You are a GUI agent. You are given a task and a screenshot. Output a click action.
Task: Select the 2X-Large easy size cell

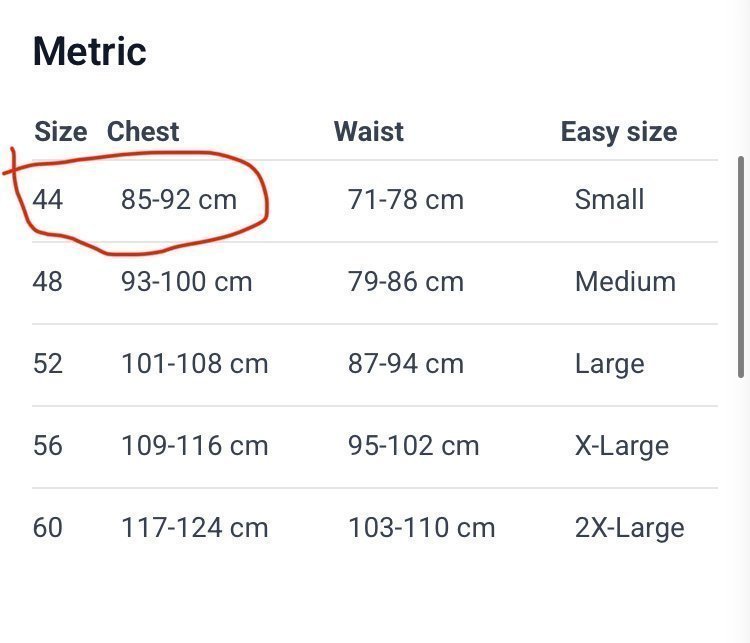pyautogui.click(x=629, y=529)
